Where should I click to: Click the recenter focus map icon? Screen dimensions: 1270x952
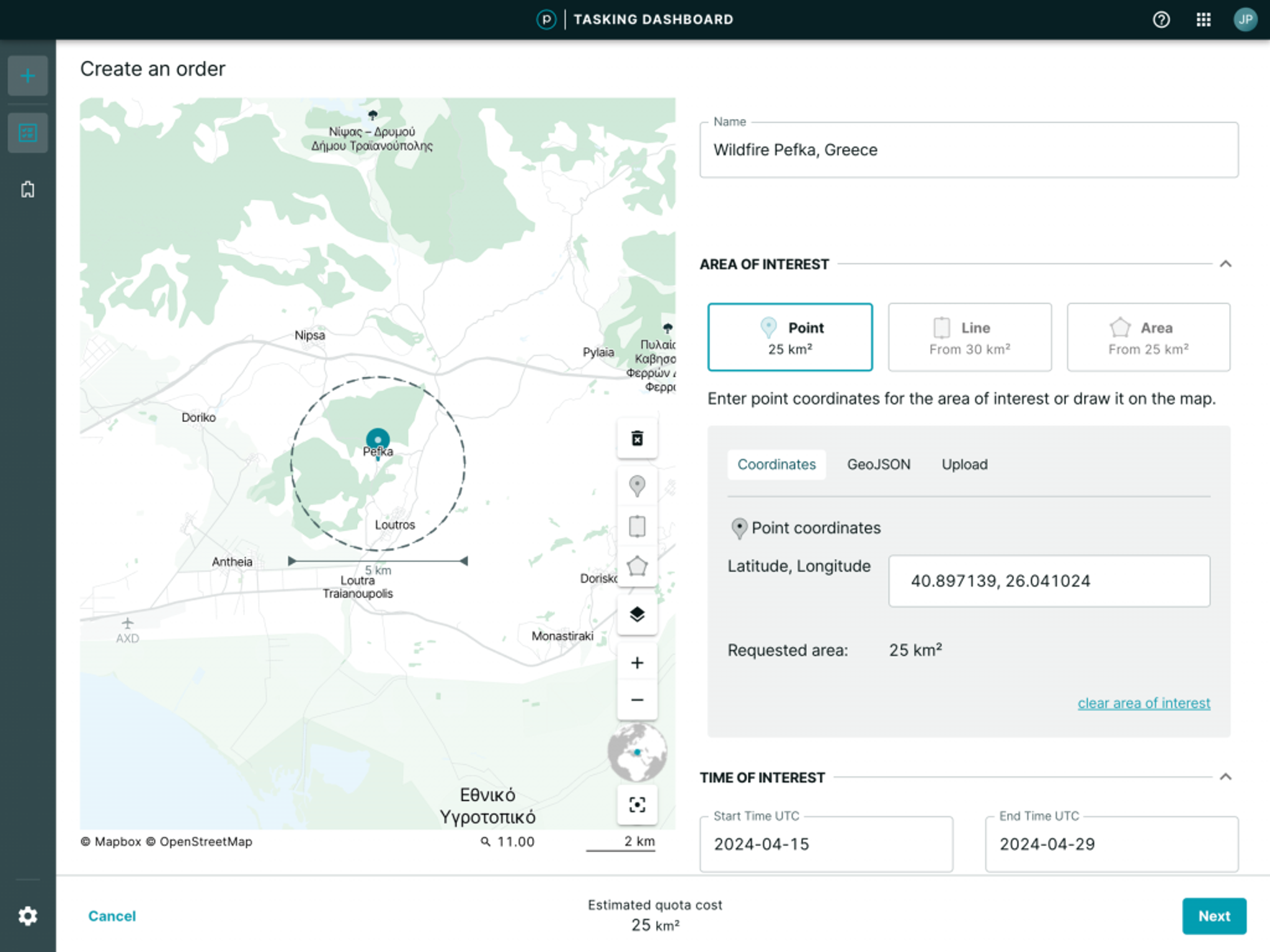pyautogui.click(x=637, y=804)
